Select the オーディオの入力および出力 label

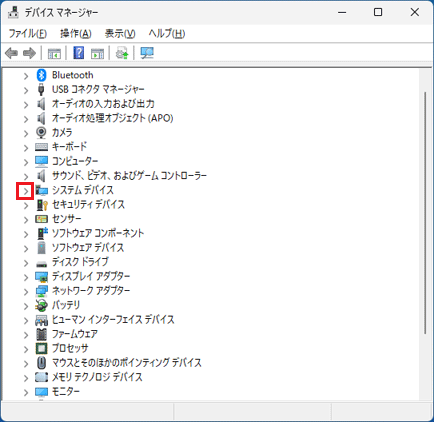(x=103, y=104)
